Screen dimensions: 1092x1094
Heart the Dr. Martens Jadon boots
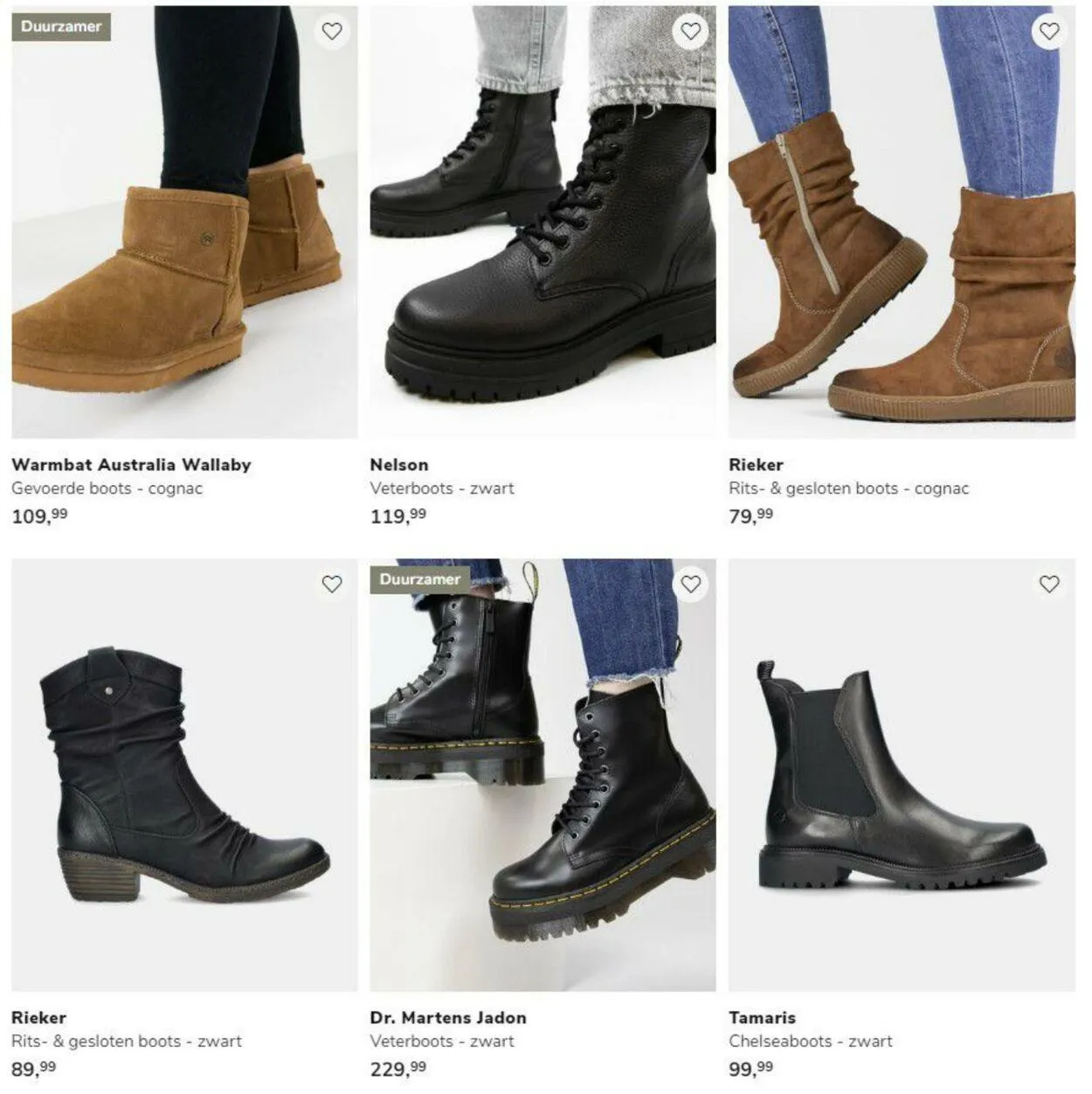point(691,584)
